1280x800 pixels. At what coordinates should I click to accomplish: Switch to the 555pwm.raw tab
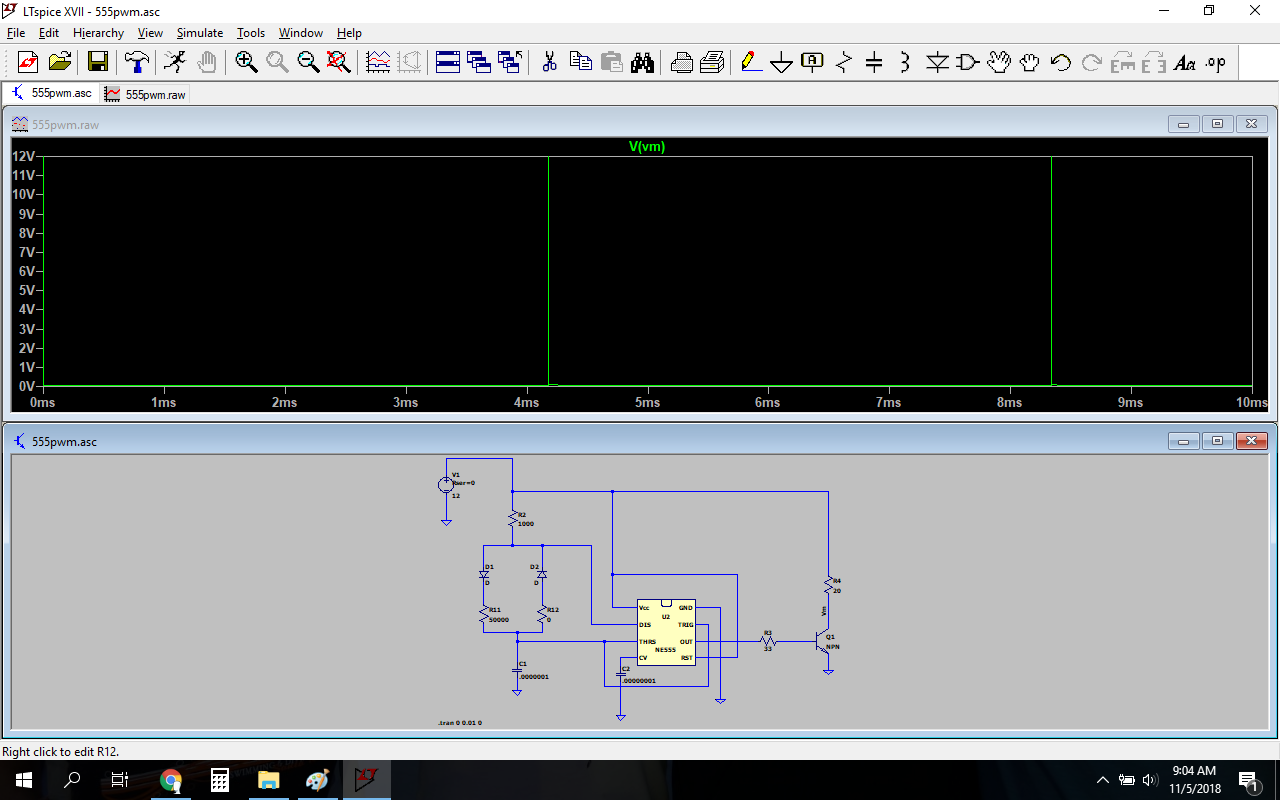(x=145, y=94)
